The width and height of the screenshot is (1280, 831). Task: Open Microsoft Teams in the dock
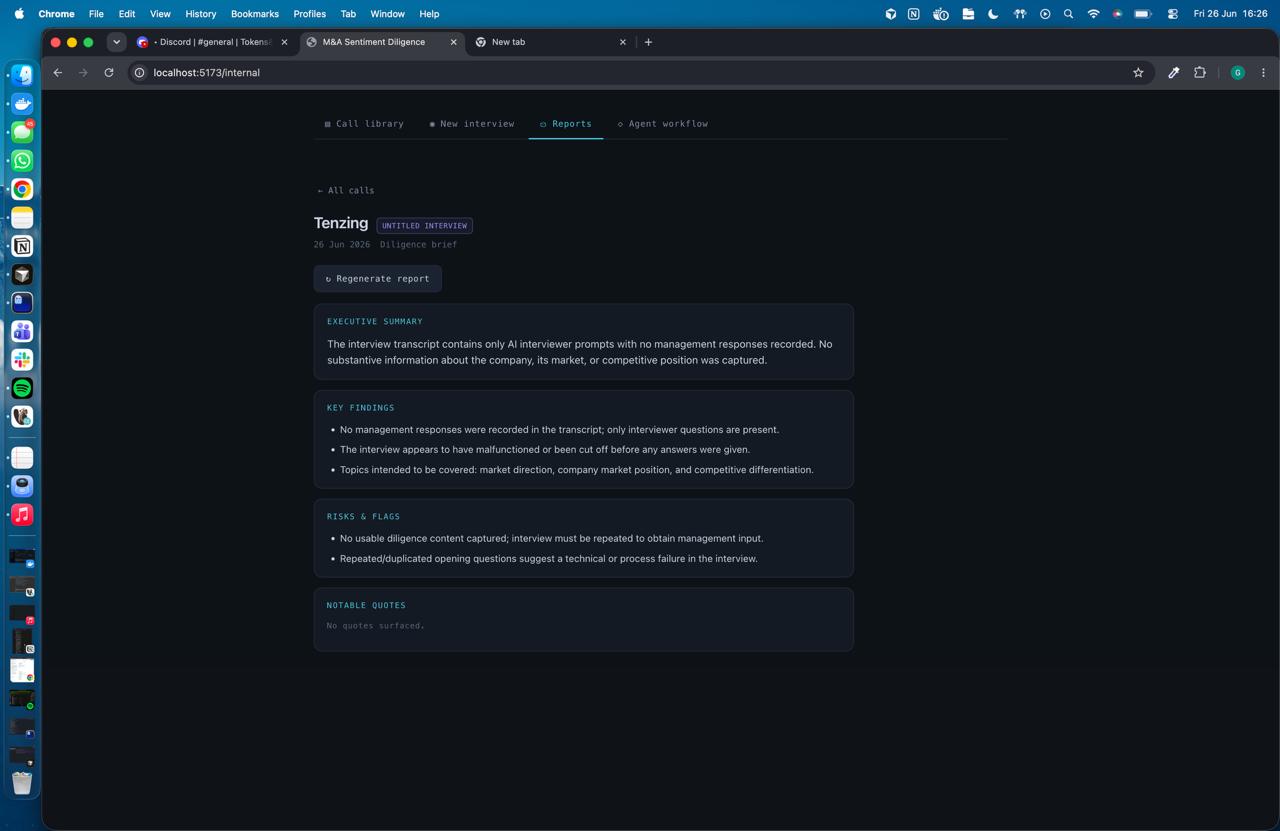coord(22,331)
